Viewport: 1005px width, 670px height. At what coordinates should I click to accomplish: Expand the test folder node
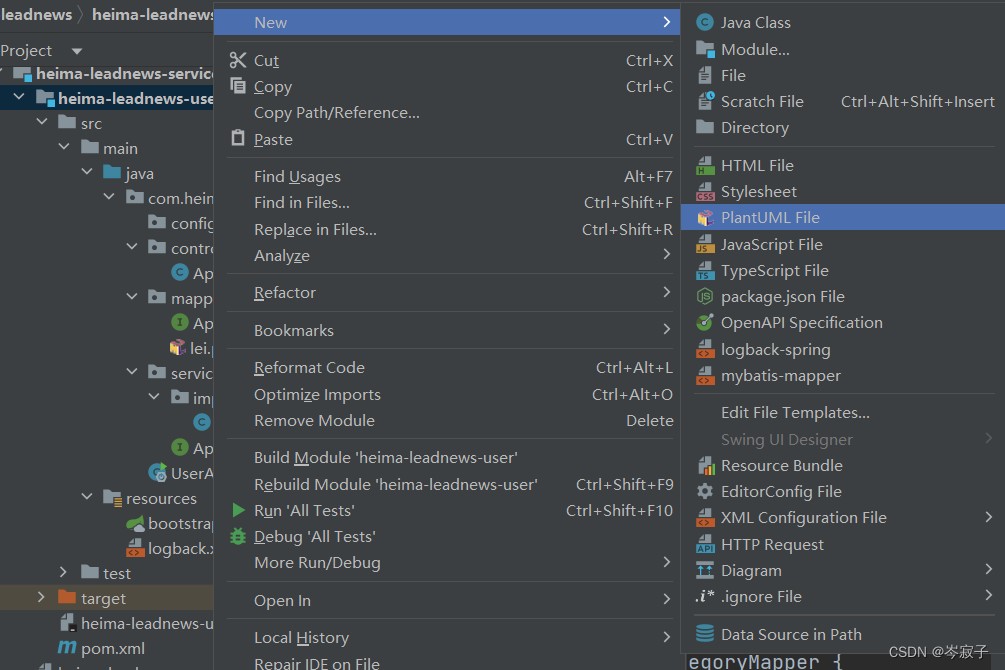point(63,573)
